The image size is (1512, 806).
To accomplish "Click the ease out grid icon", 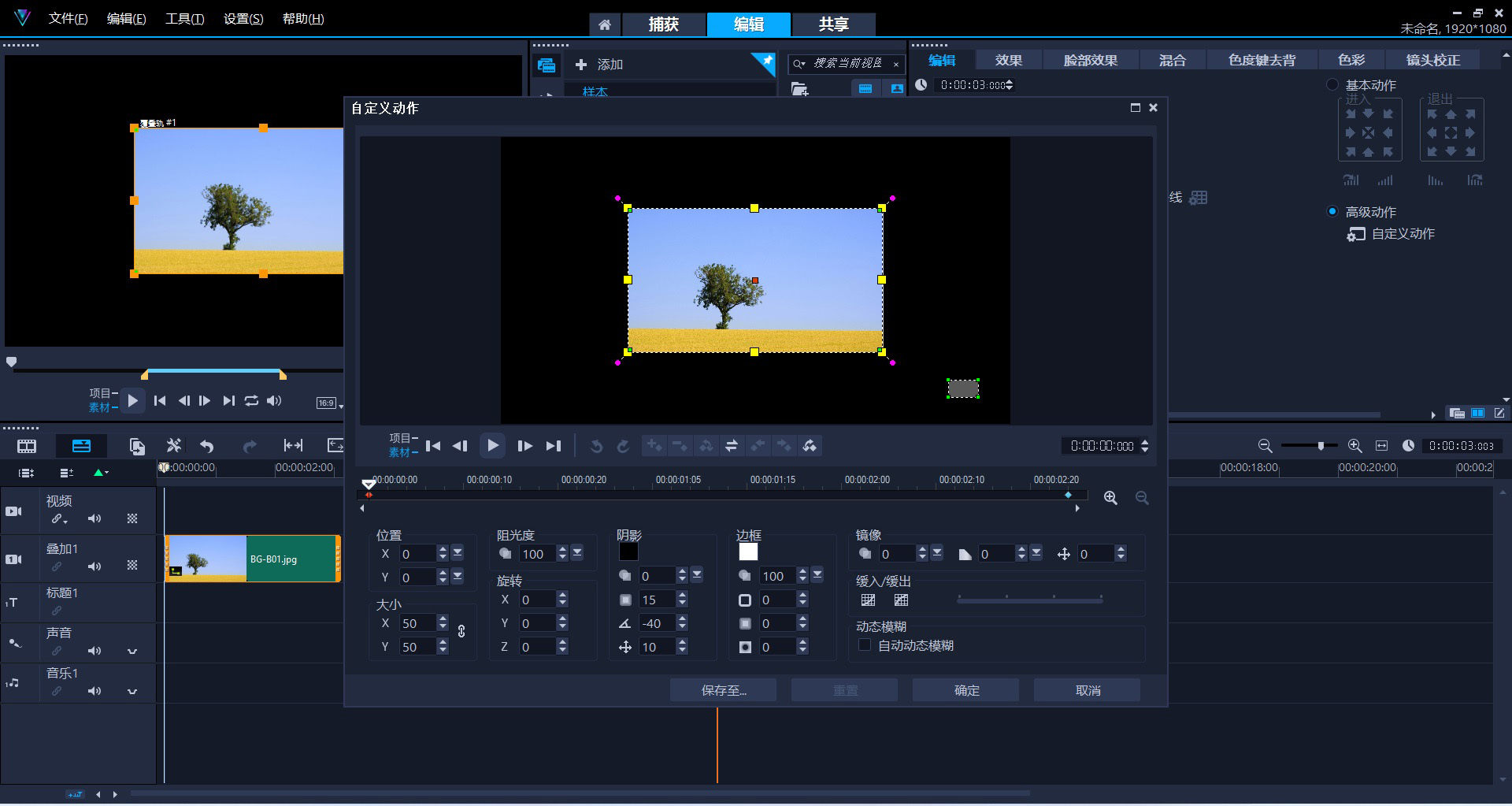I will (901, 600).
